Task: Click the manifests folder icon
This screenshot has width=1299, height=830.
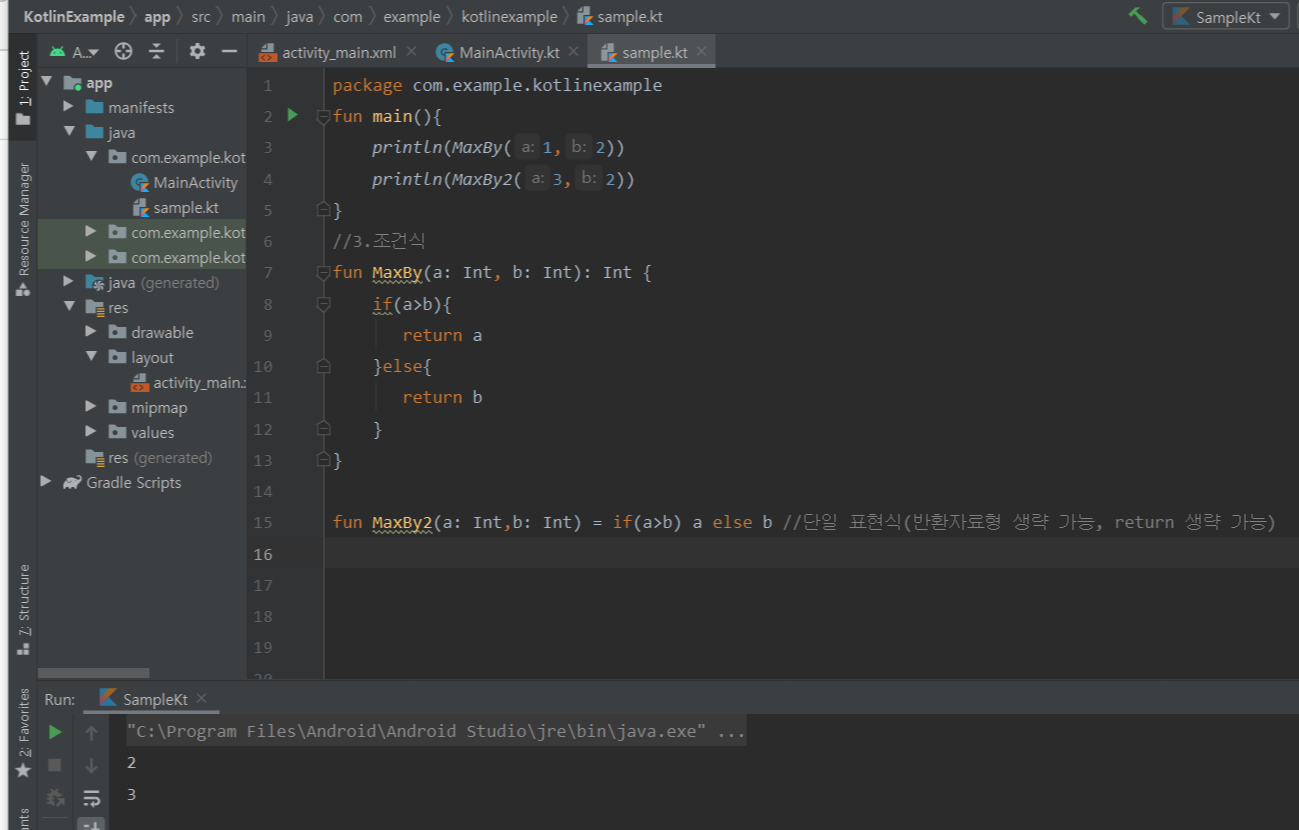Action: pos(95,108)
